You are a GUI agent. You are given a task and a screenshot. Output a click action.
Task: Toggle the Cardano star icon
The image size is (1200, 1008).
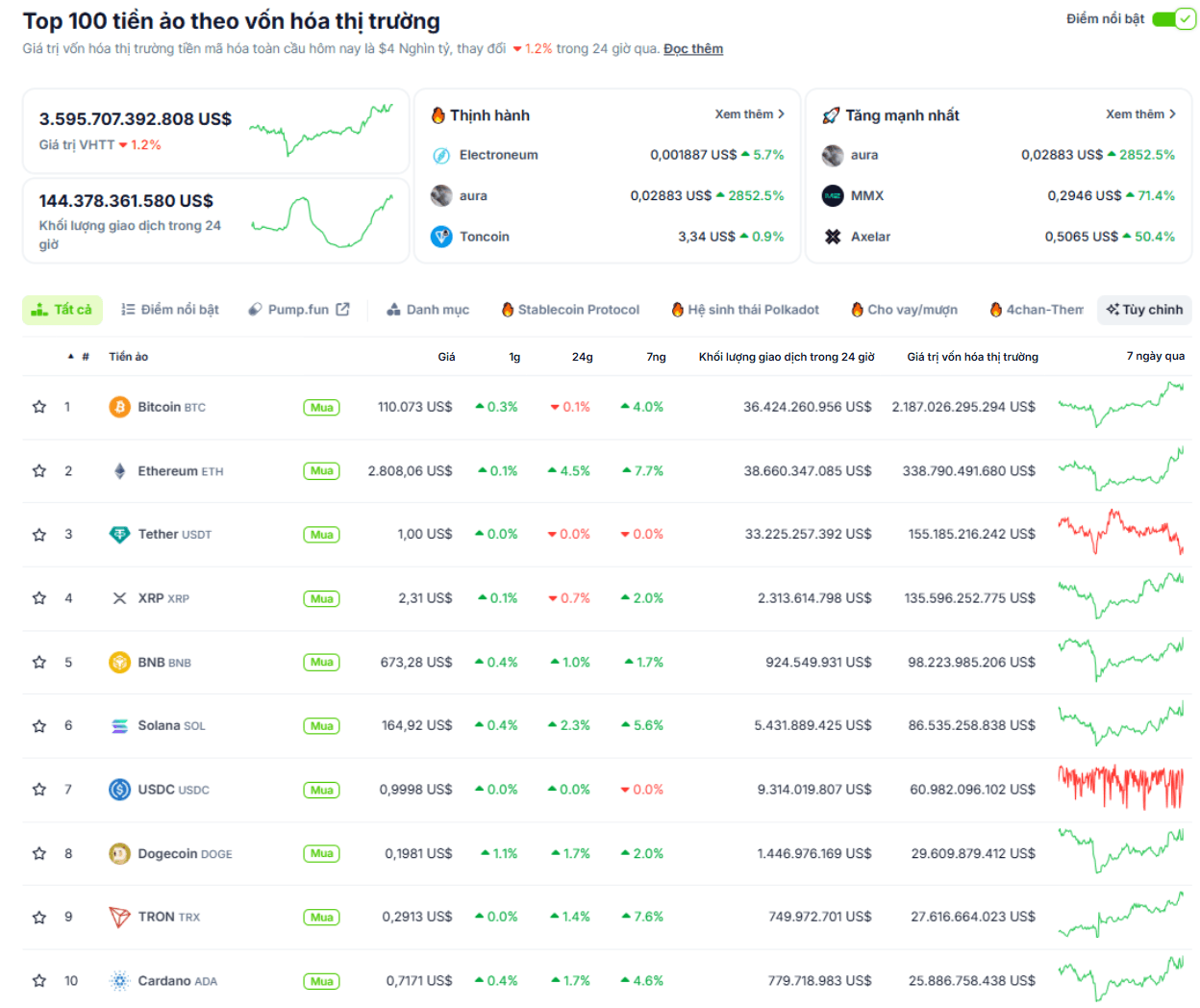click(x=39, y=981)
